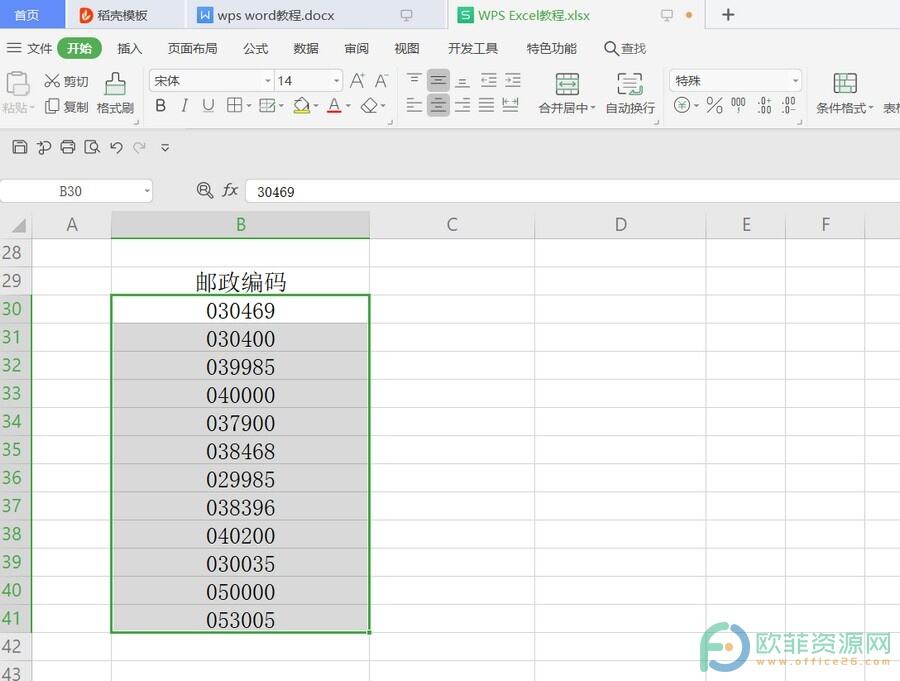The height and width of the screenshot is (681, 900).
Task: Toggle horizontal center alignment
Action: (x=439, y=105)
